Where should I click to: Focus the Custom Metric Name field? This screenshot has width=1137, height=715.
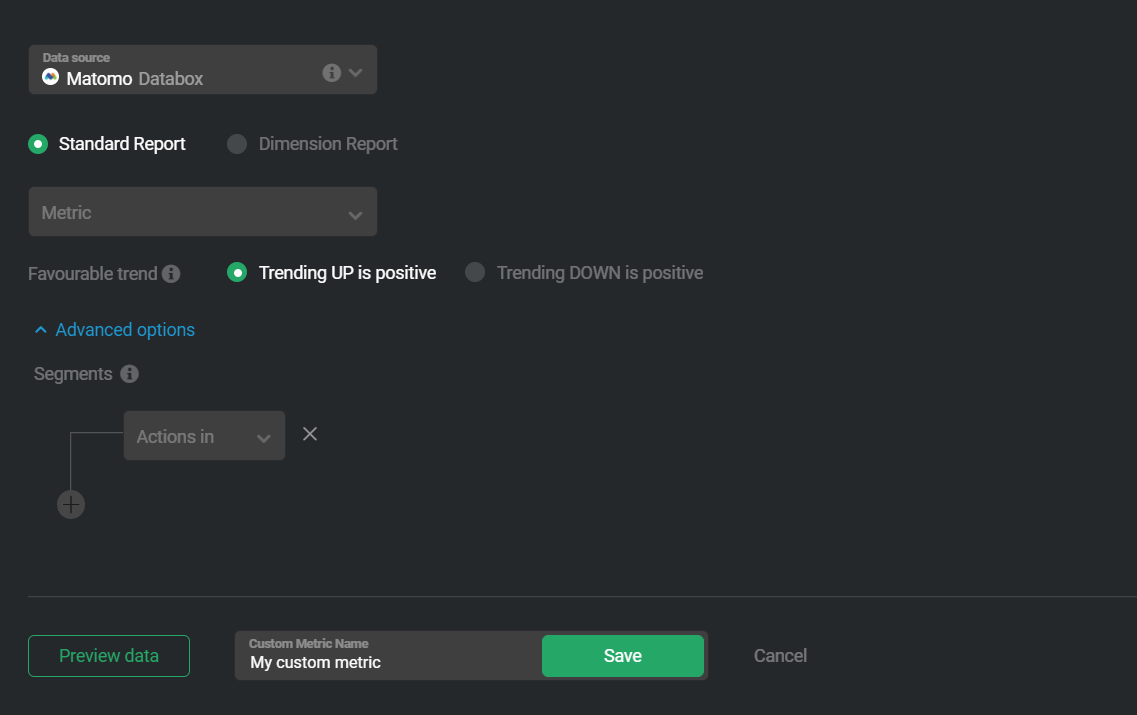tap(389, 656)
